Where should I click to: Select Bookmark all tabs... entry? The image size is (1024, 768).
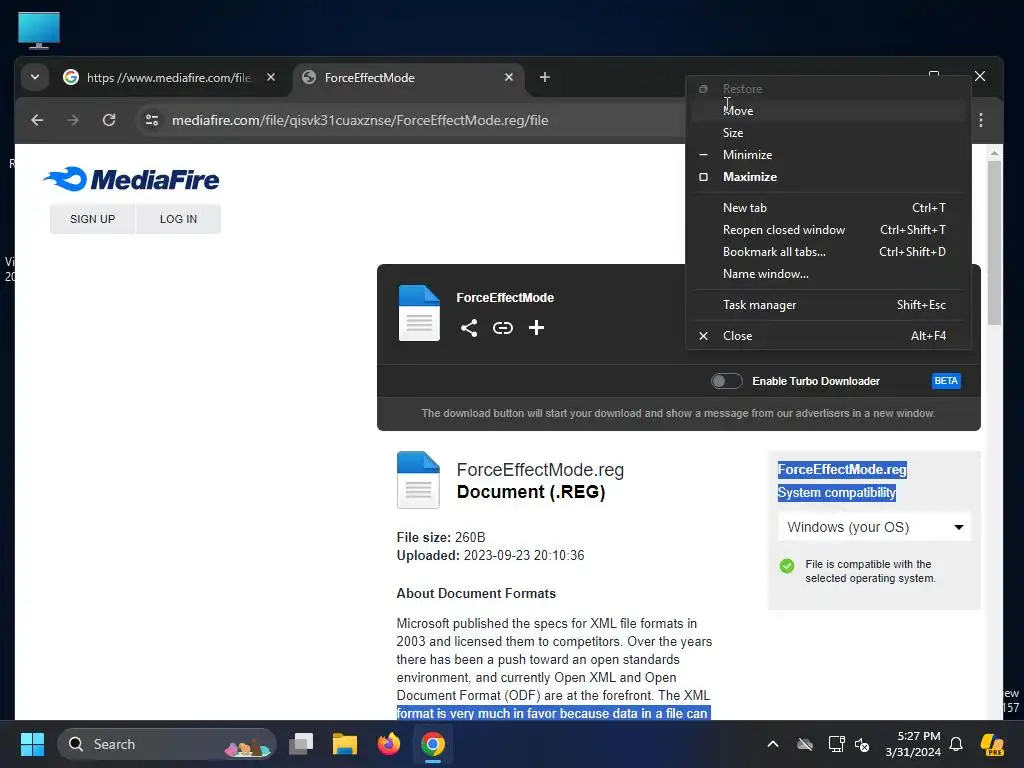click(x=828, y=252)
